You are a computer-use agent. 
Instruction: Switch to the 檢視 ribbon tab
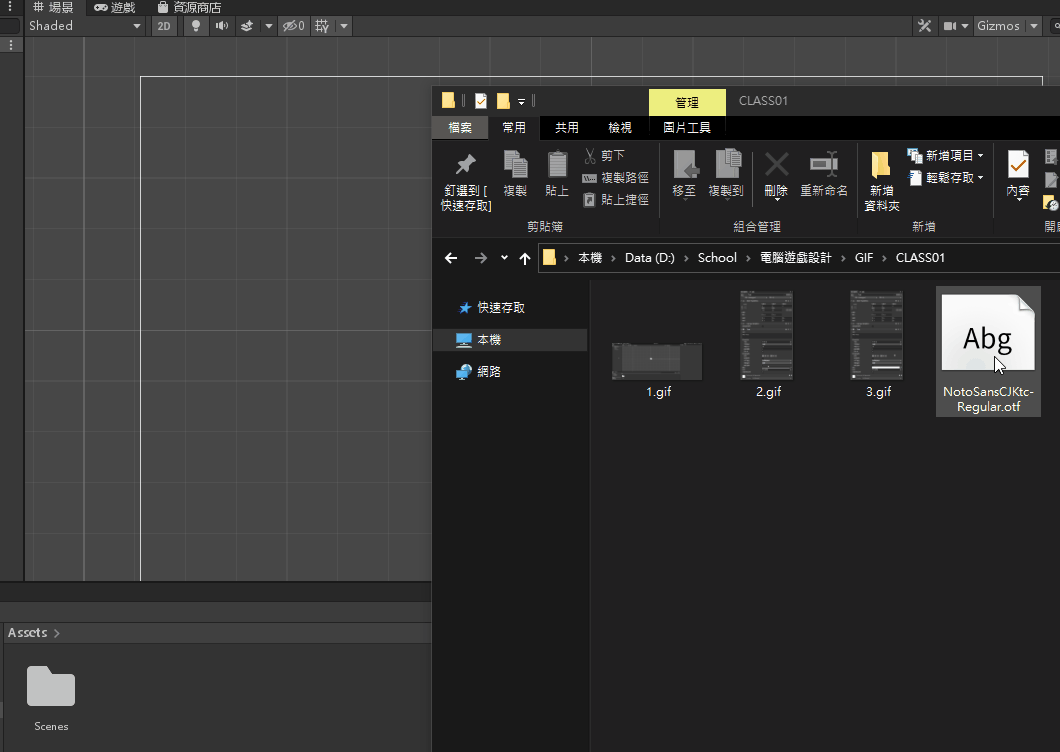620,128
